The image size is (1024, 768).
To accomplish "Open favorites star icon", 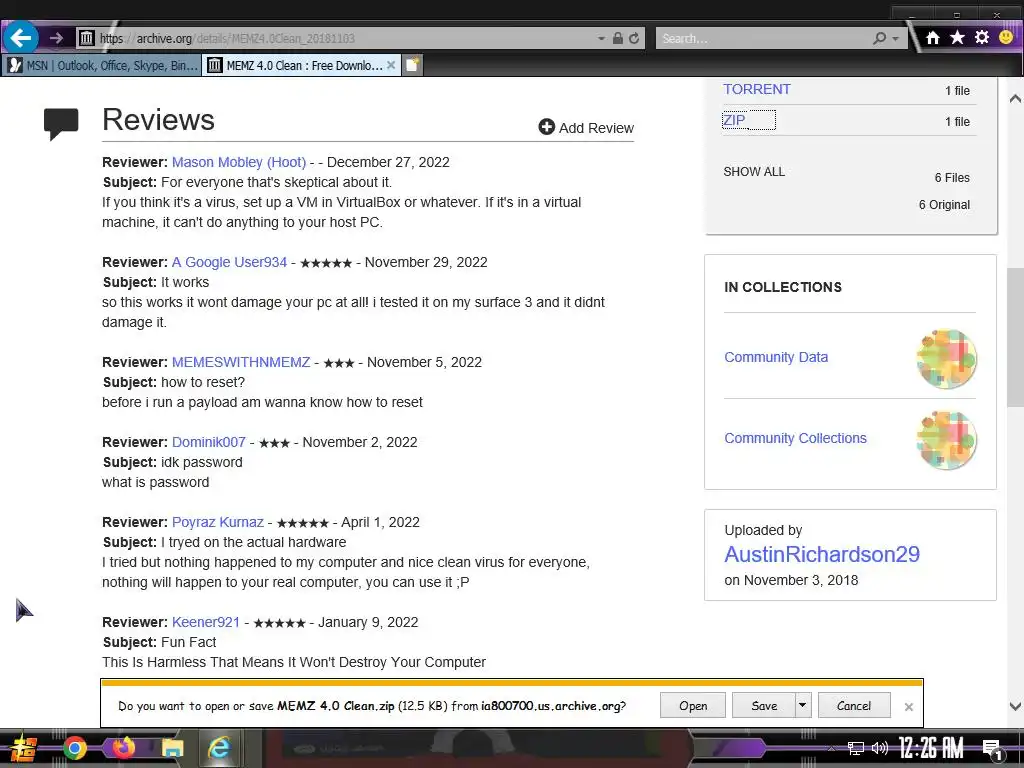I will tap(957, 38).
